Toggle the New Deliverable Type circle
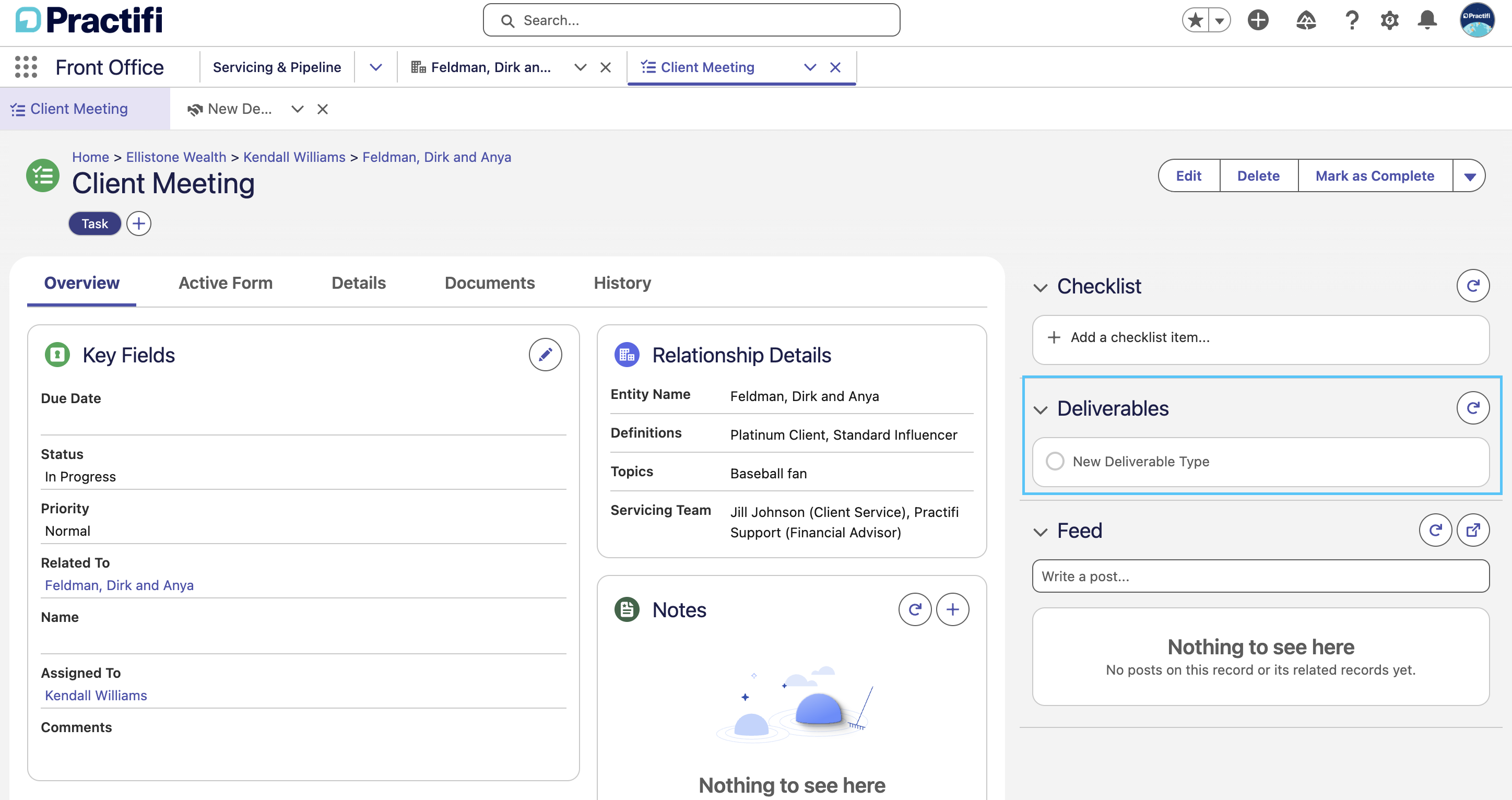The height and width of the screenshot is (800, 1512). pos(1055,461)
